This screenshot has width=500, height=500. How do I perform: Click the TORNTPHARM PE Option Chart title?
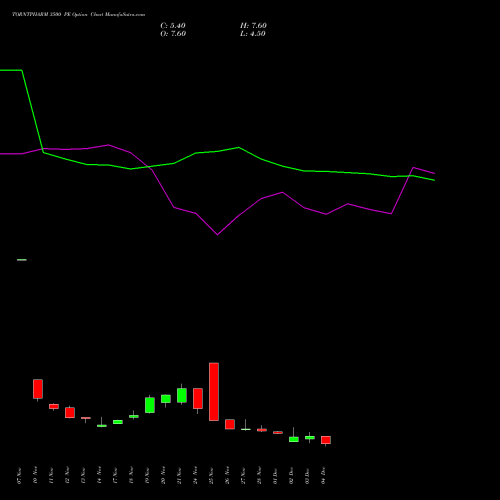coord(78,15)
